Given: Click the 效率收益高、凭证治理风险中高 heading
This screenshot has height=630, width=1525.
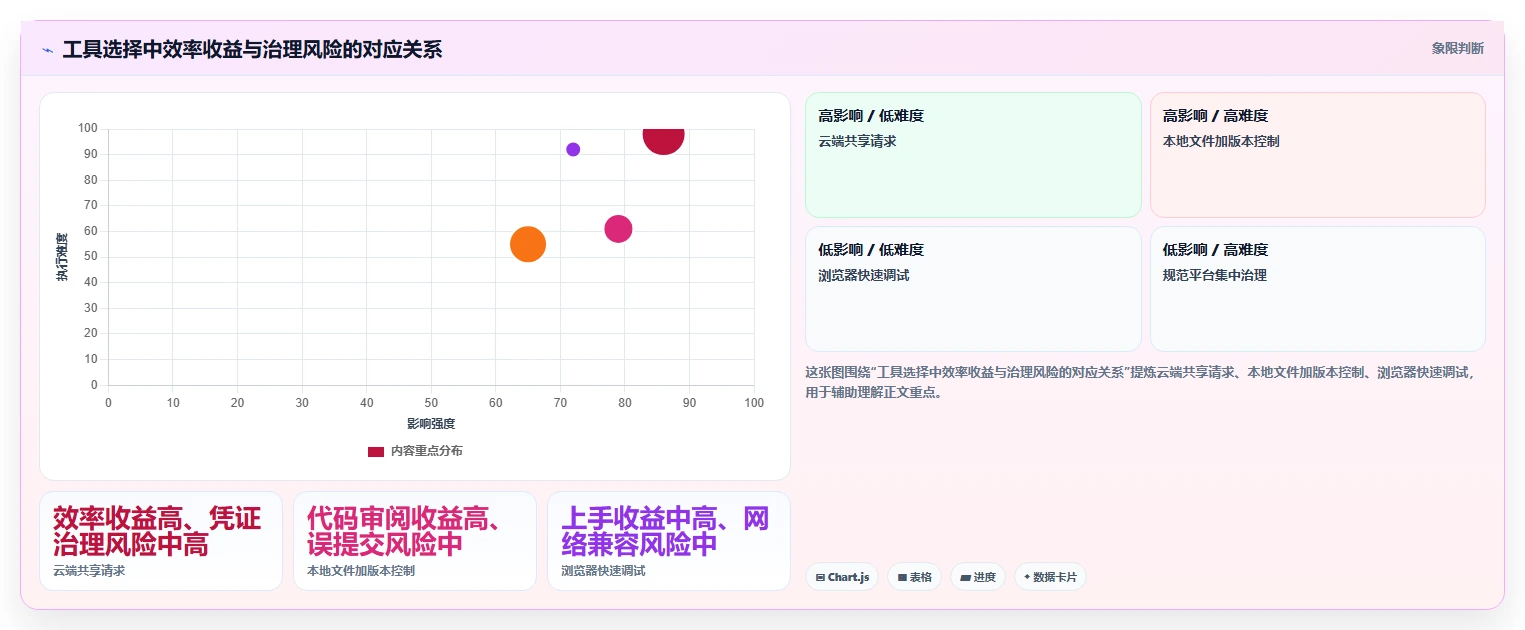Looking at the screenshot, I should coord(157,531).
